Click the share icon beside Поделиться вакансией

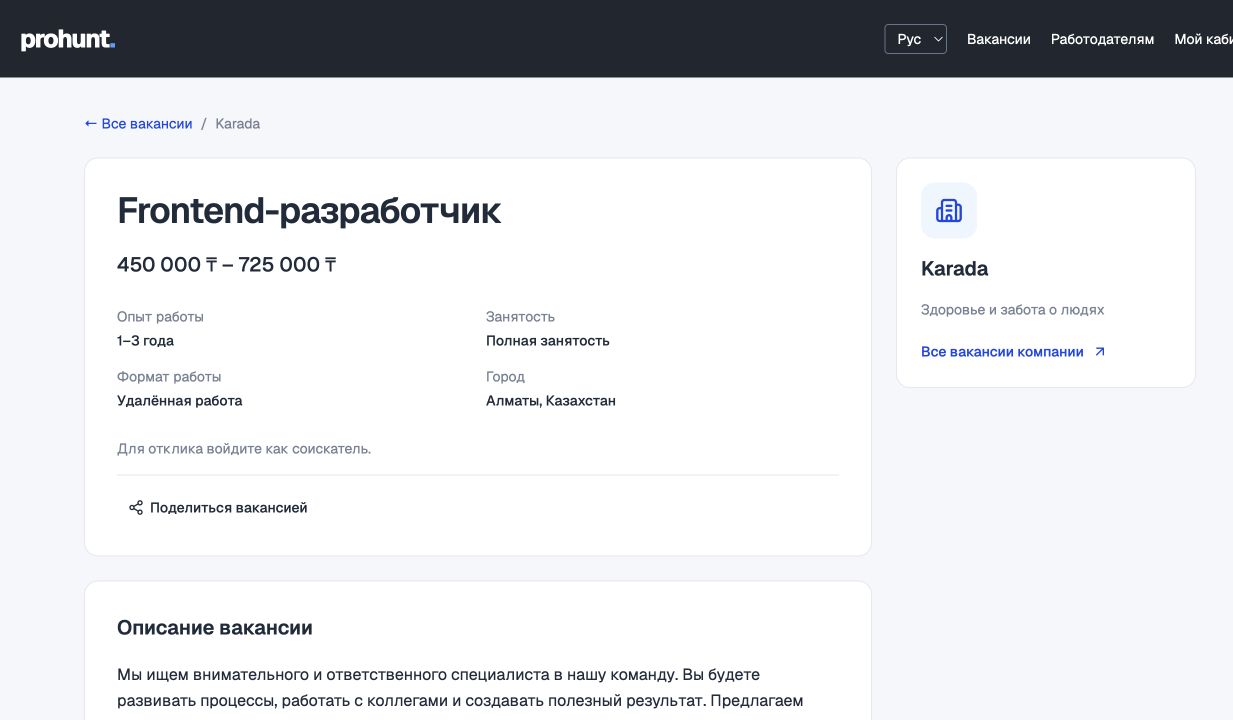click(x=136, y=508)
